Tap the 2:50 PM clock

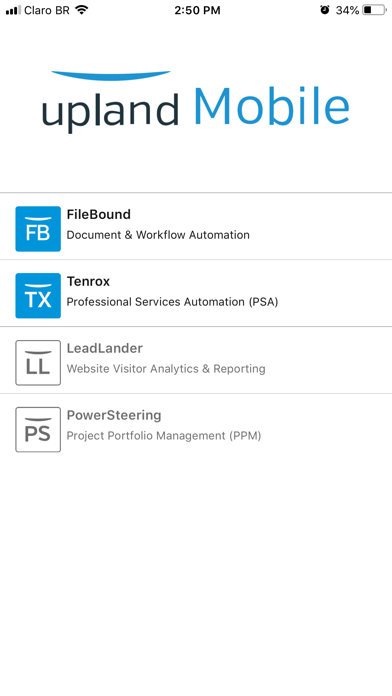coord(197,10)
